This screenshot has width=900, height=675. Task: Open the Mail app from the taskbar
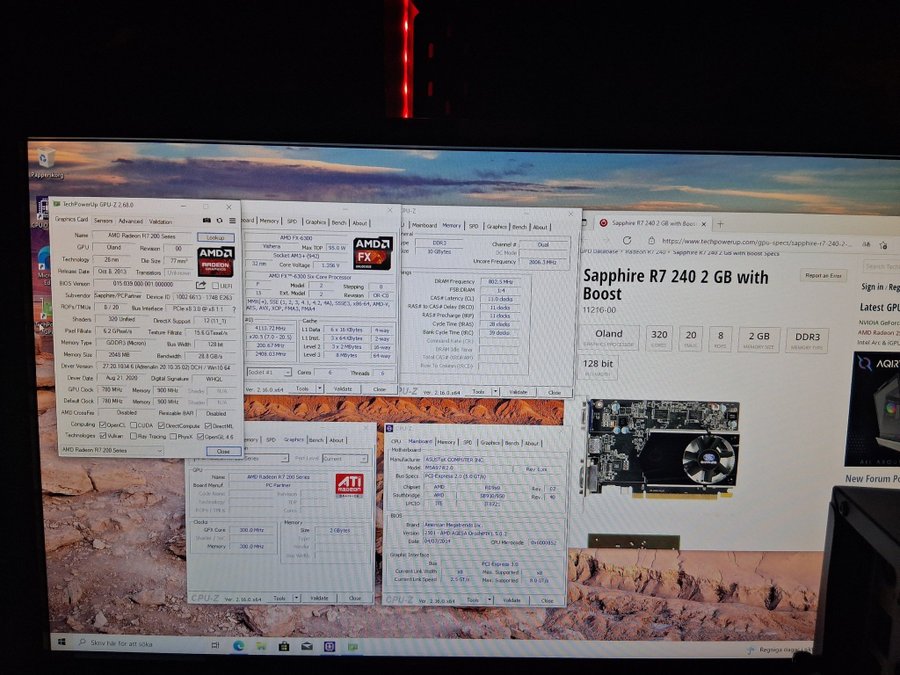[x=307, y=647]
